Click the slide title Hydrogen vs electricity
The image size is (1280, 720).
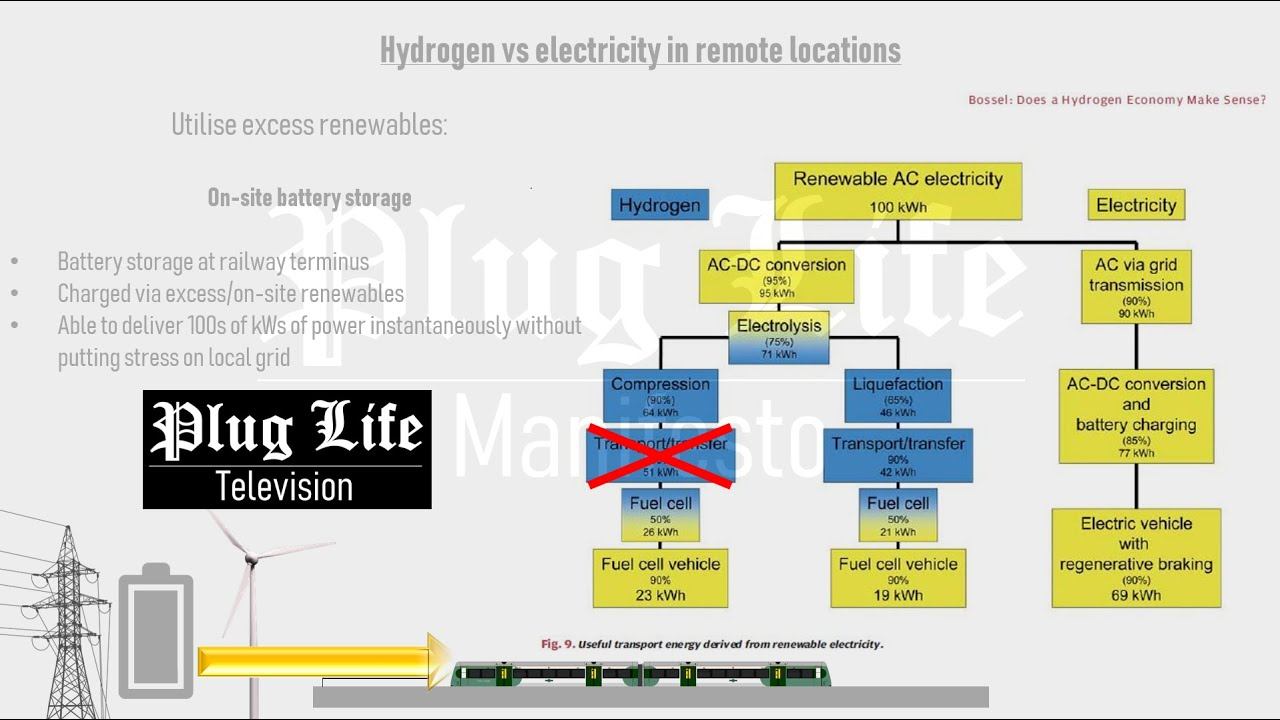(640, 49)
